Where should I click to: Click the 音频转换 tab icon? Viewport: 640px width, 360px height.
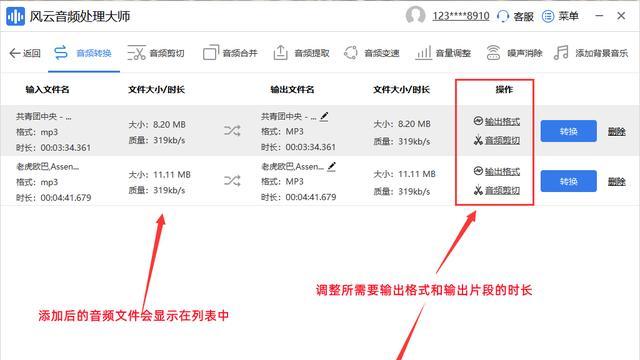[x=61, y=53]
